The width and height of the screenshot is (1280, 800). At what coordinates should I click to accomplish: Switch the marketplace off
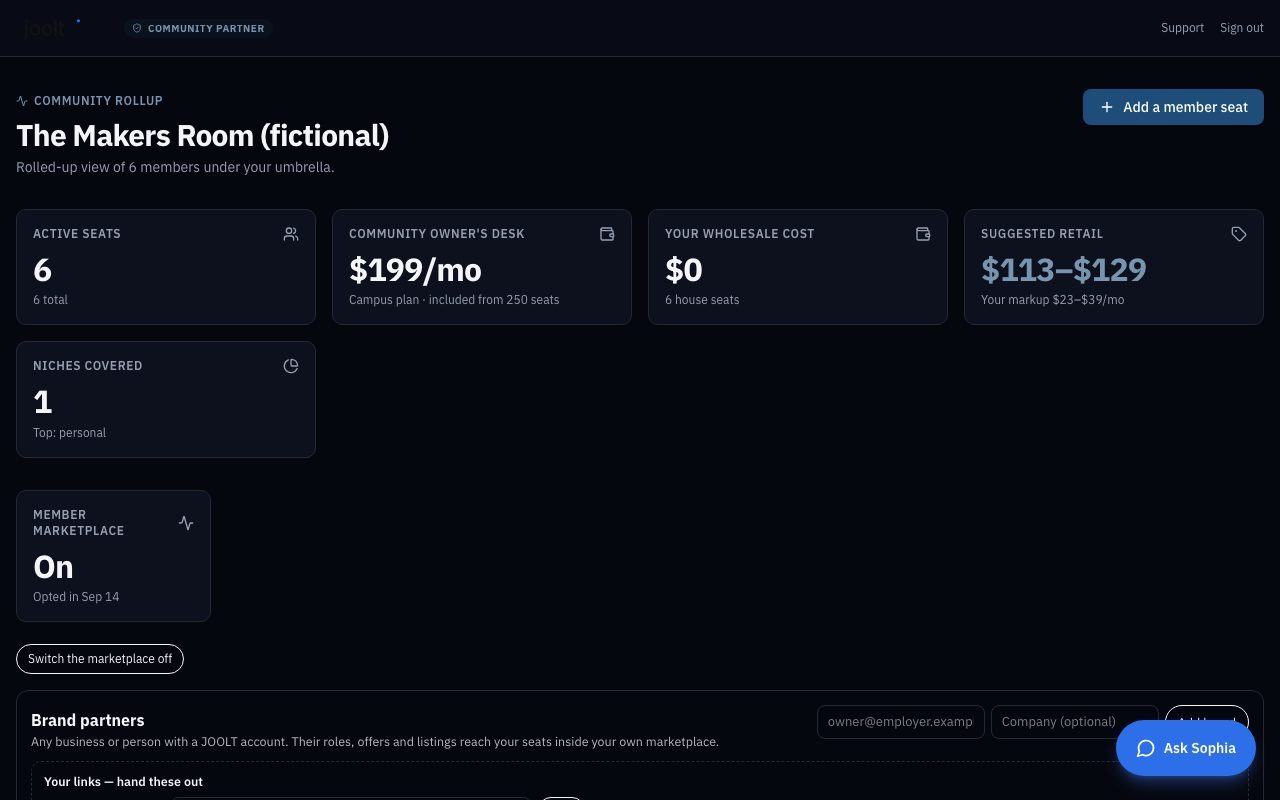100,659
